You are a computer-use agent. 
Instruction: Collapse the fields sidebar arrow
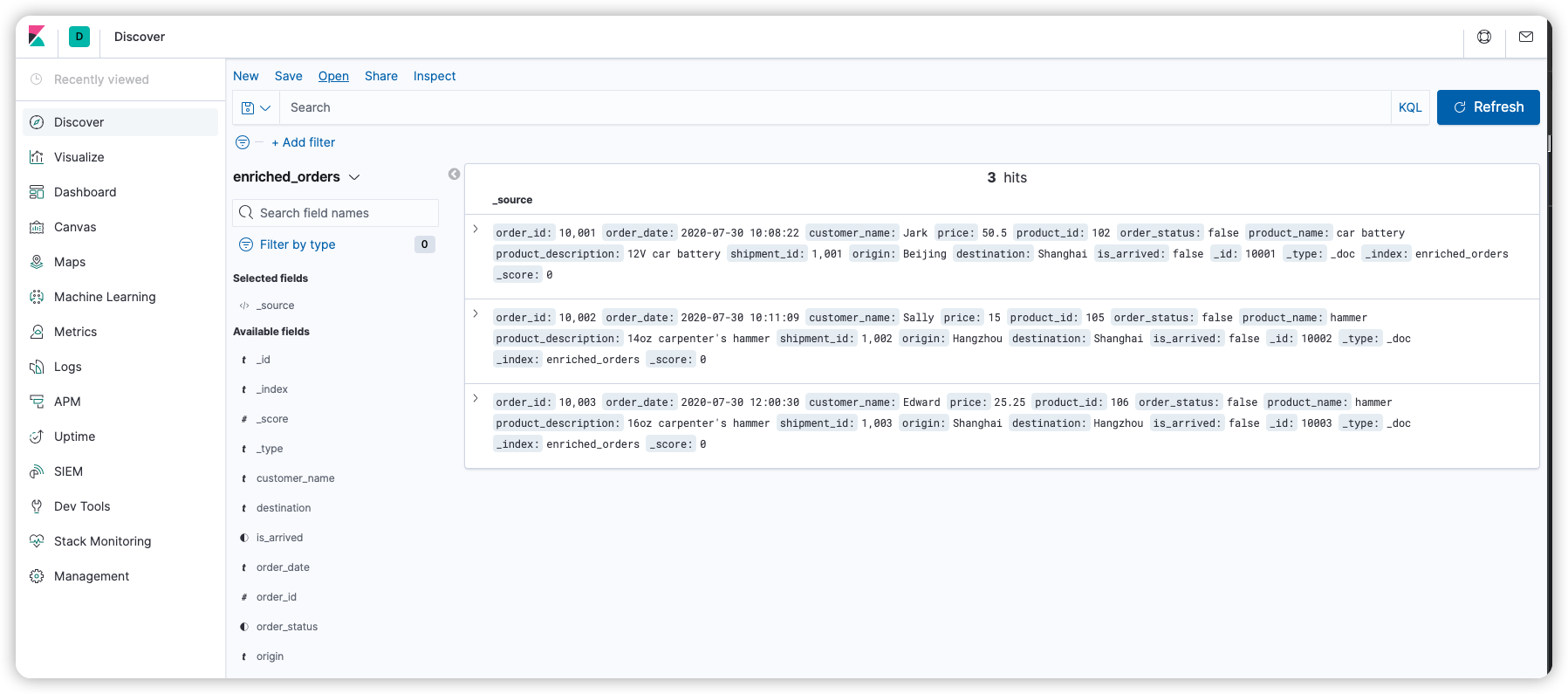tap(454, 175)
